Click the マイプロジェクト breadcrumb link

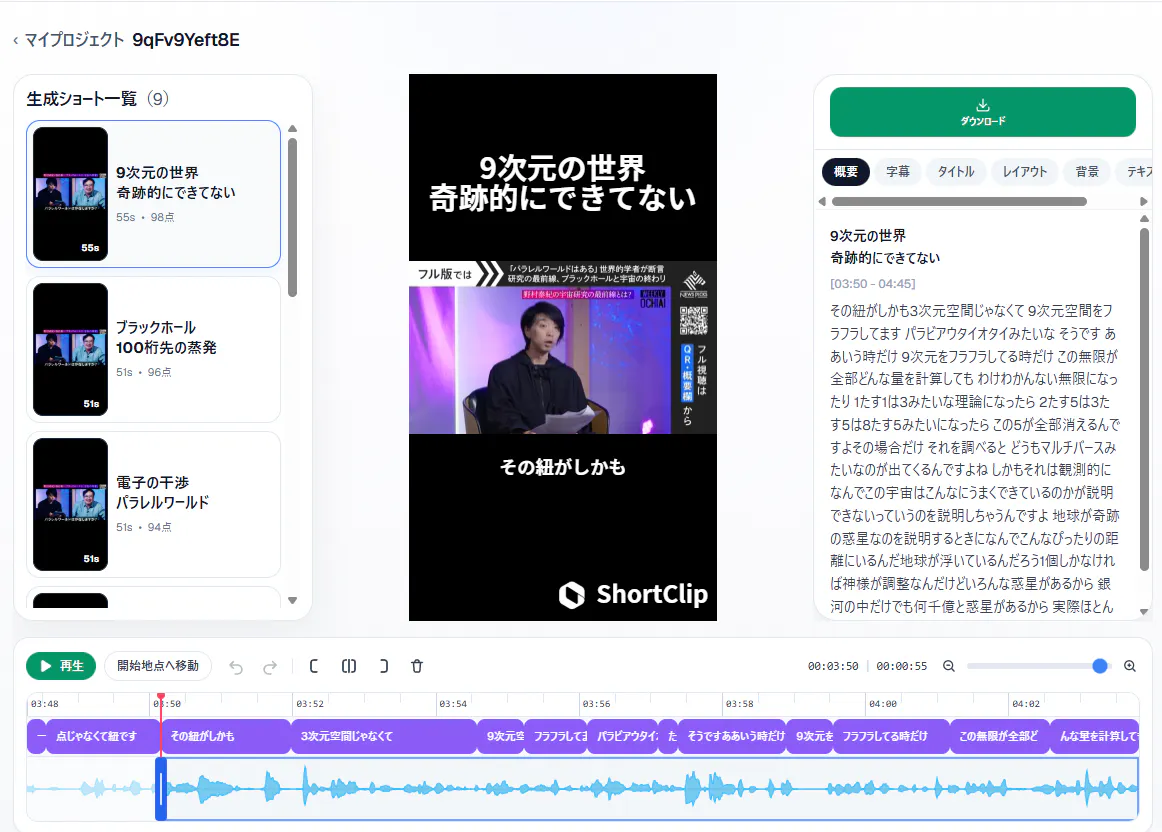74,40
